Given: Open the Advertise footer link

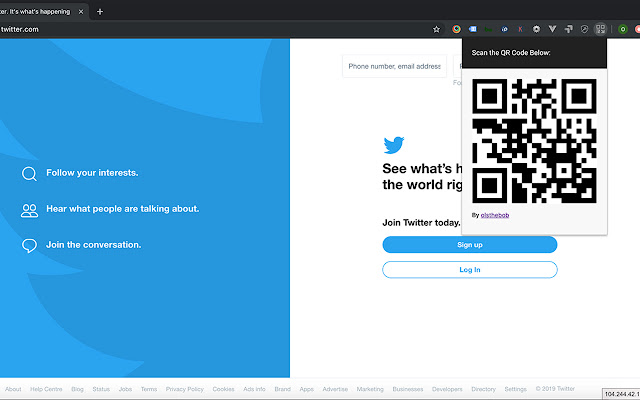Looking at the screenshot, I should click(x=335, y=389).
